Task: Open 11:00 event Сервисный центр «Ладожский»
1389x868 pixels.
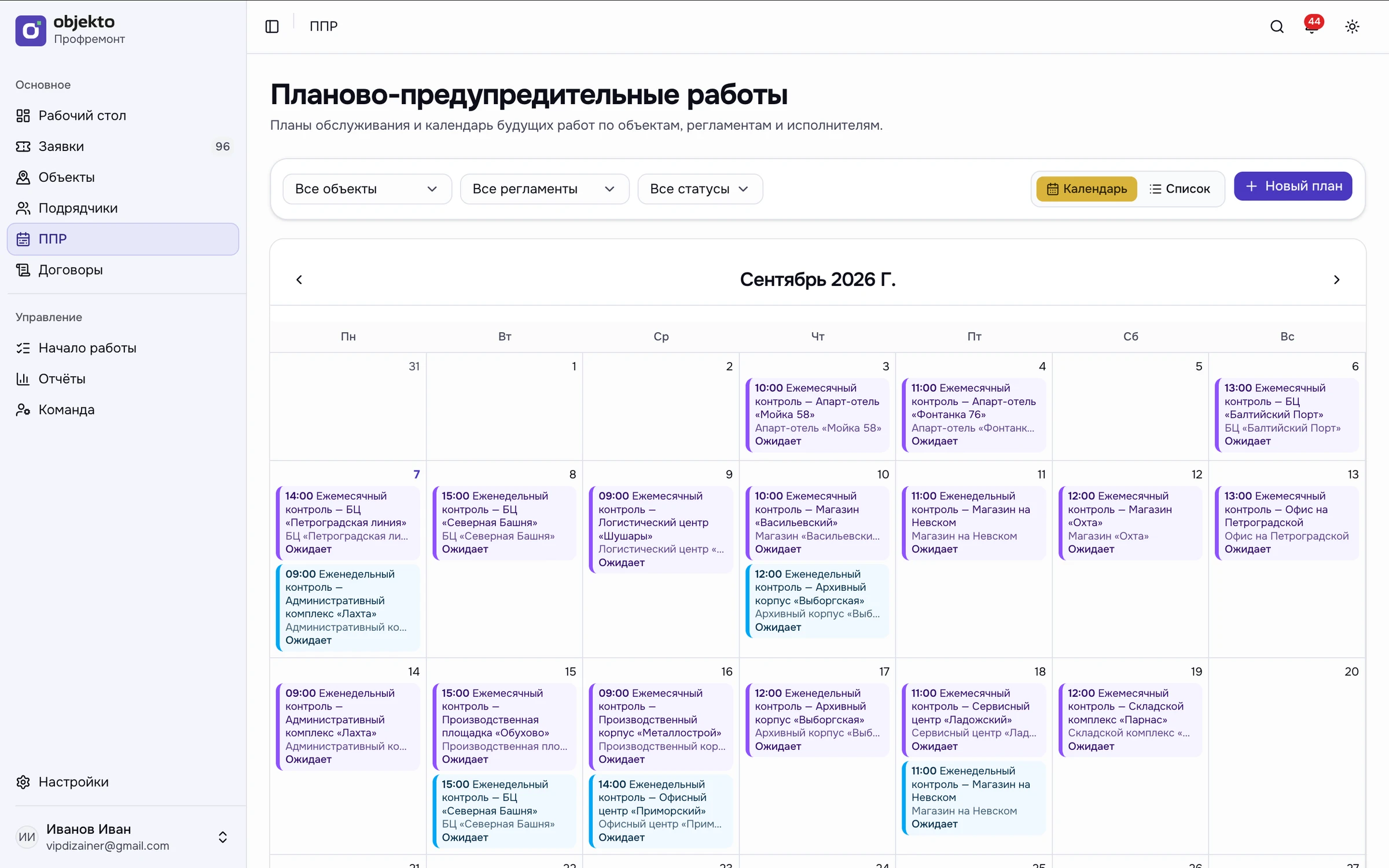Action: point(973,720)
